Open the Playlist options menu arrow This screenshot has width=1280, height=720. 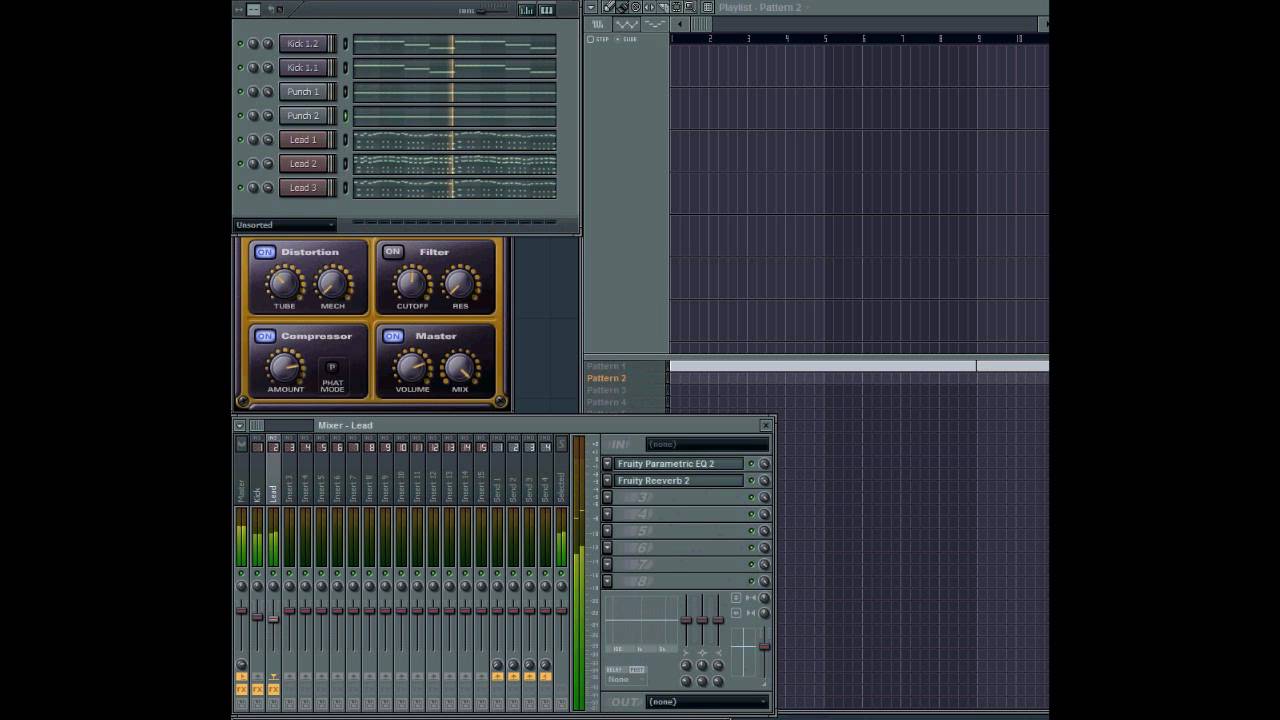pos(591,7)
